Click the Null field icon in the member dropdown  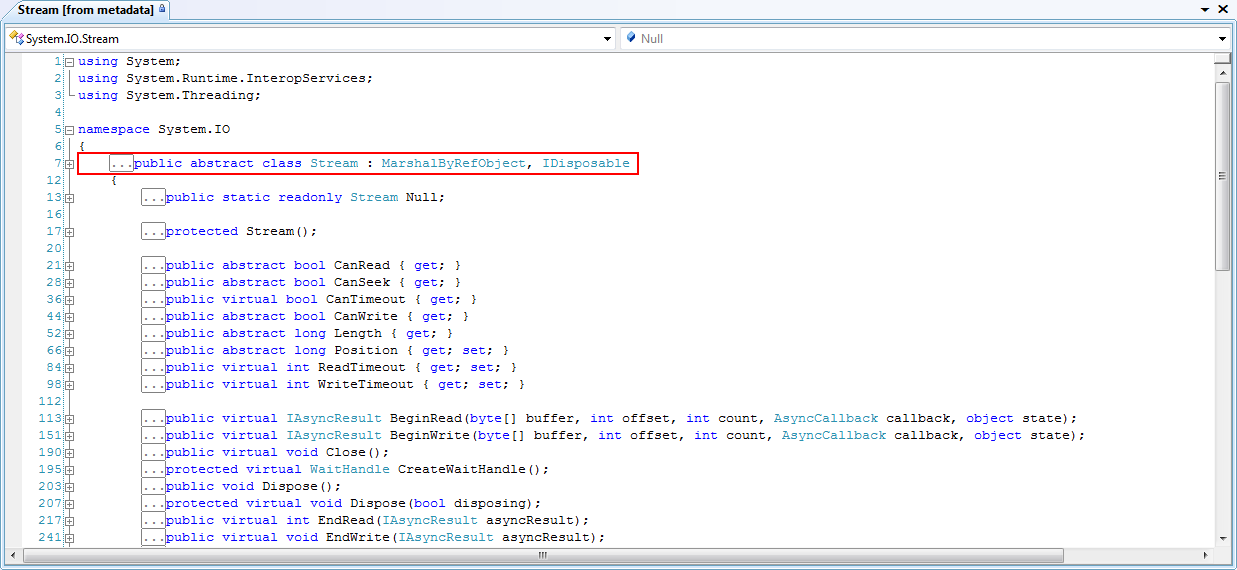pos(630,39)
